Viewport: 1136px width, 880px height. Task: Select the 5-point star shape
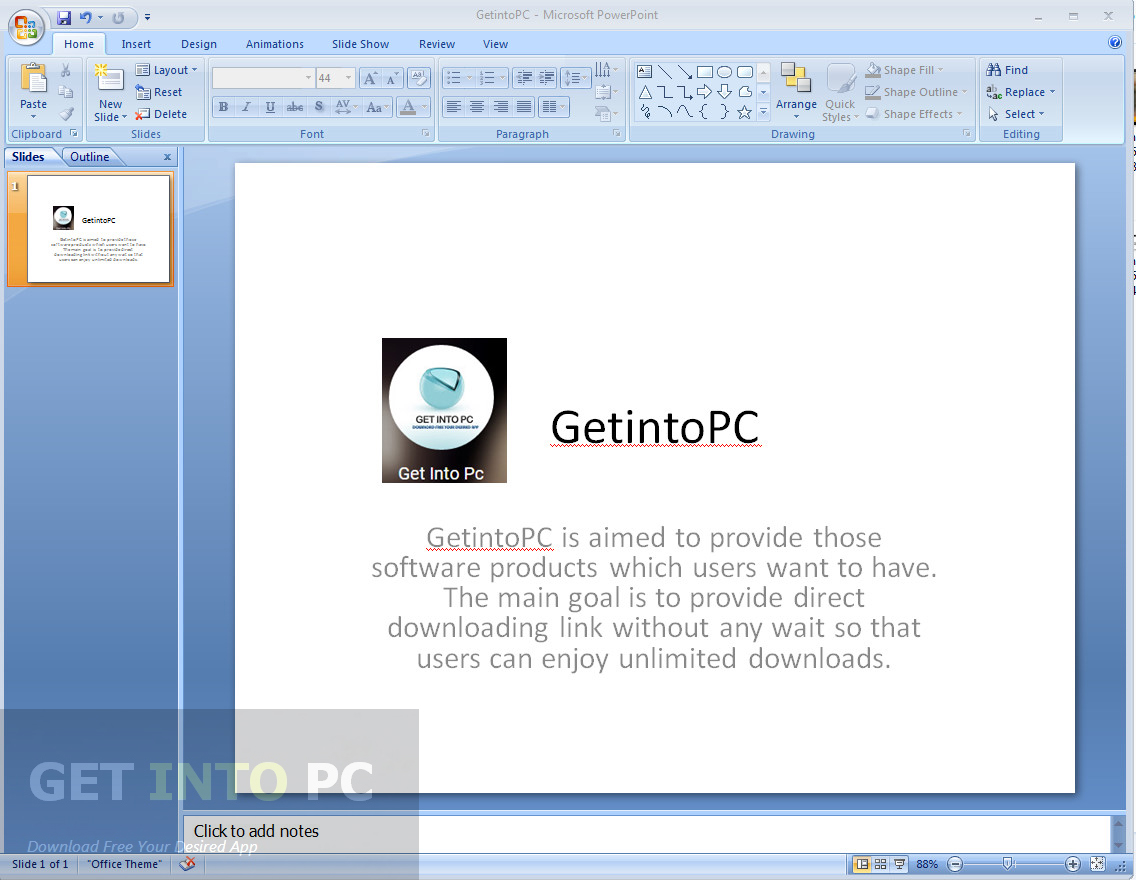pyautogui.click(x=744, y=112)
